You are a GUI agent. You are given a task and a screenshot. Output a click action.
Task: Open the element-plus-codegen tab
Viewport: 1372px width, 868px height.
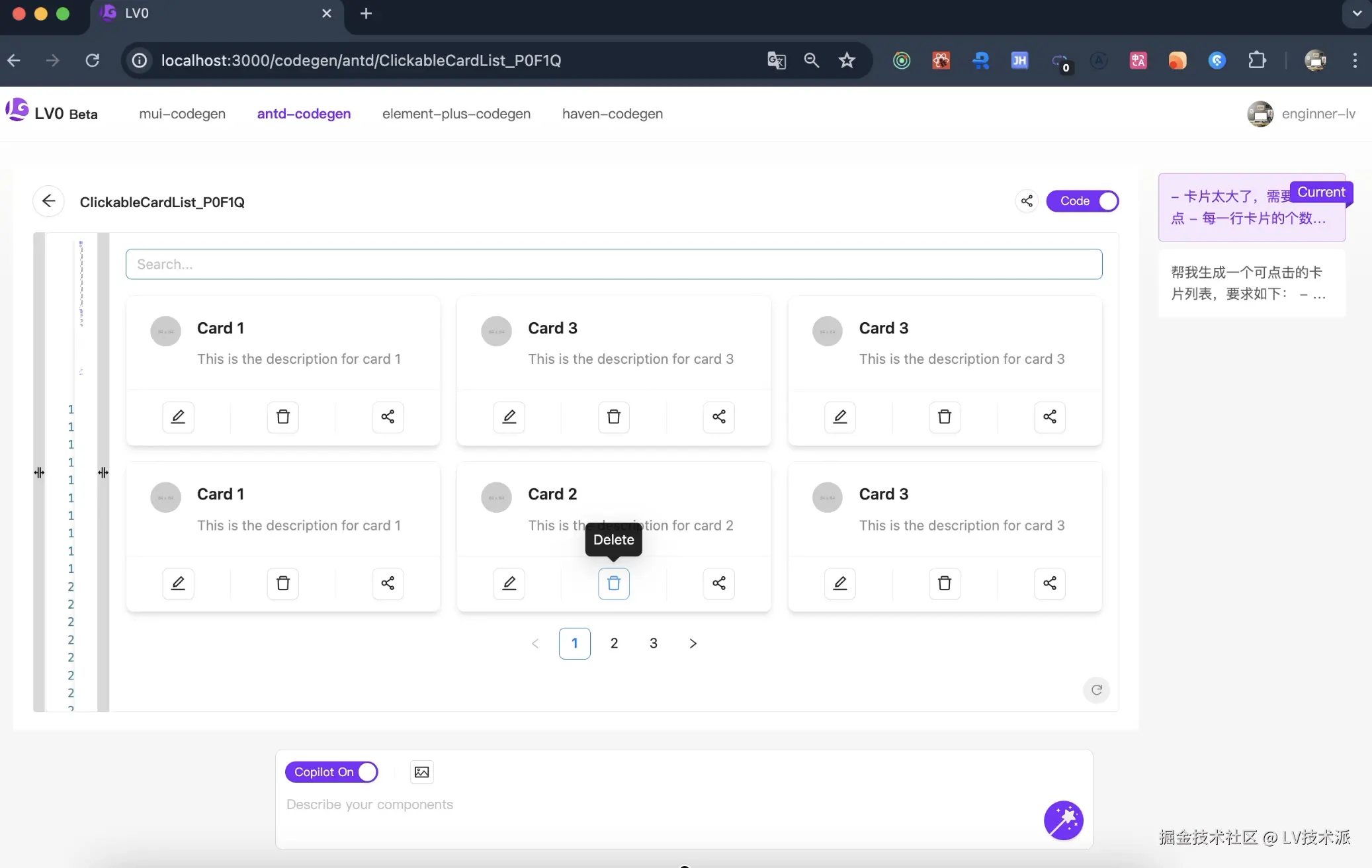(x=456, y=114)
